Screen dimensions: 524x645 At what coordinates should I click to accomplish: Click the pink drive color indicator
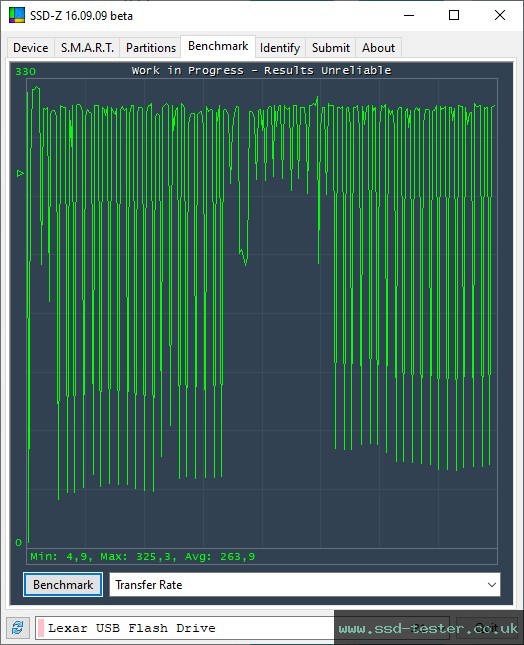[41, 628]
